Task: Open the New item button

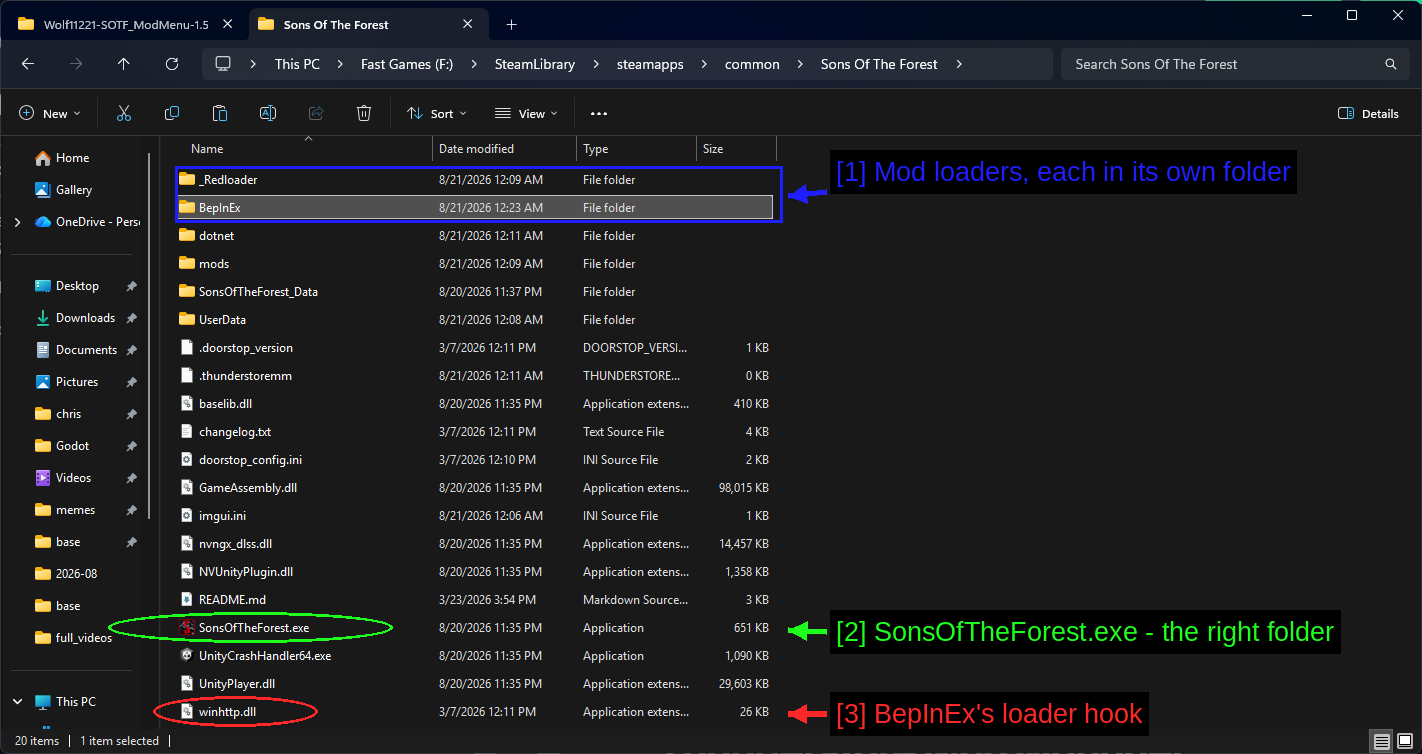Action: (x=50, y=114)
